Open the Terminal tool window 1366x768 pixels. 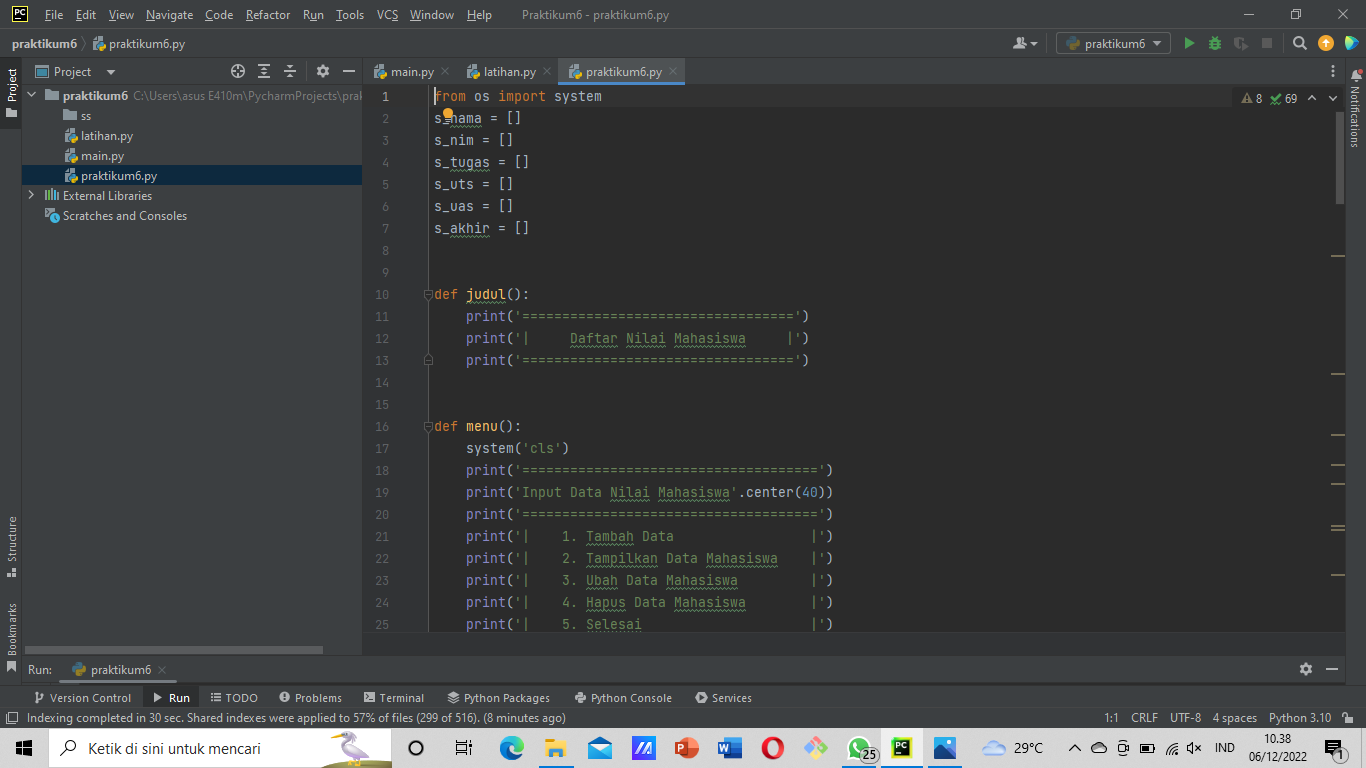(394, 698)
